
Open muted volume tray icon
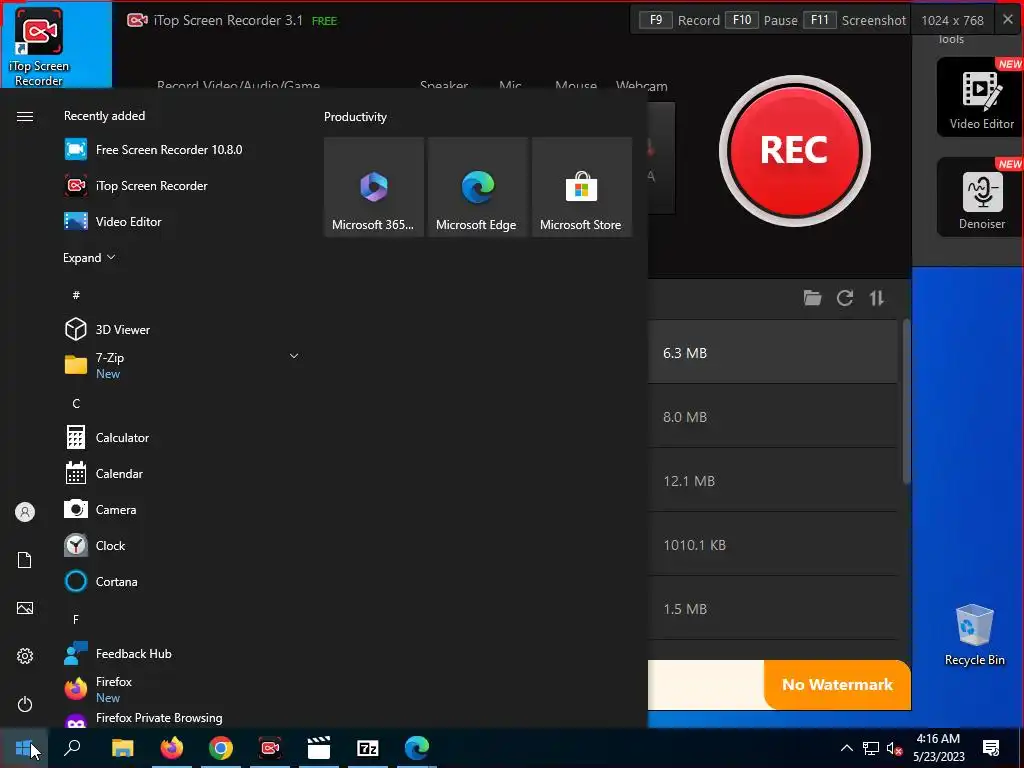895,748
